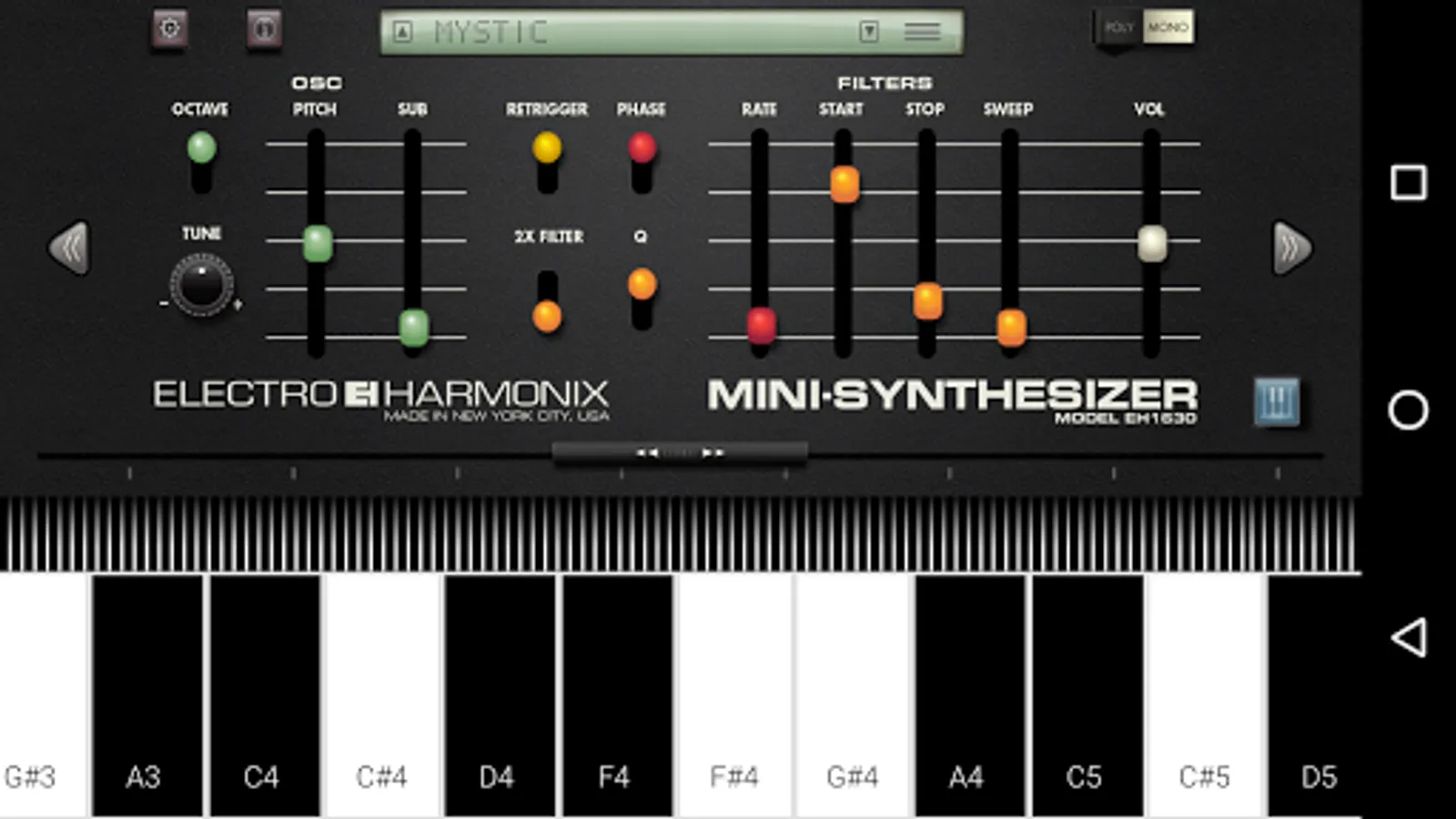Open the settings gear button
The image size is (1456, 819).
point(169,28)
